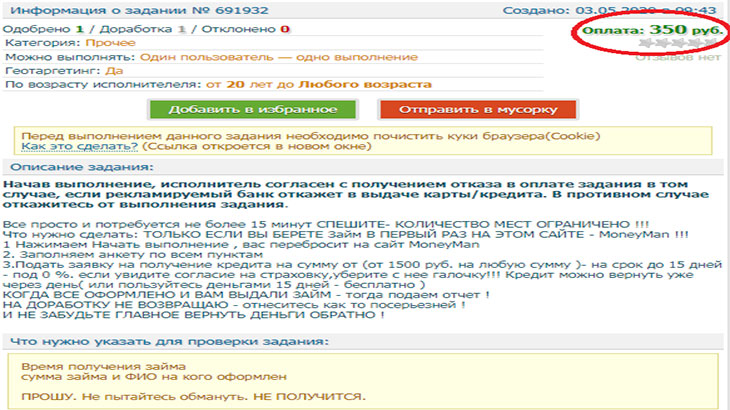Open the "Прочее" category link

coord(104,43)
